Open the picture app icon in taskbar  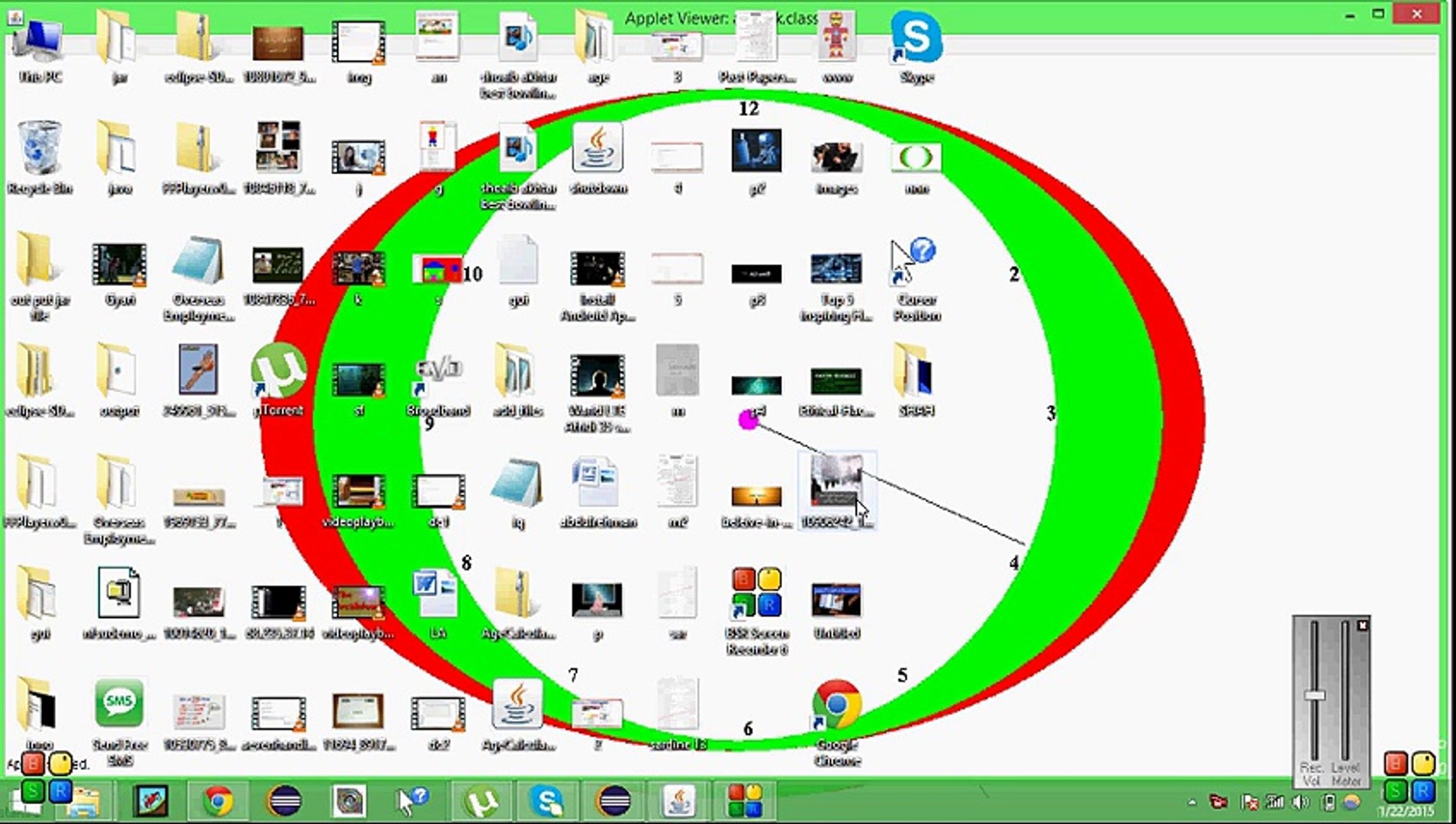pyautogui.click(x=151, y=801)
